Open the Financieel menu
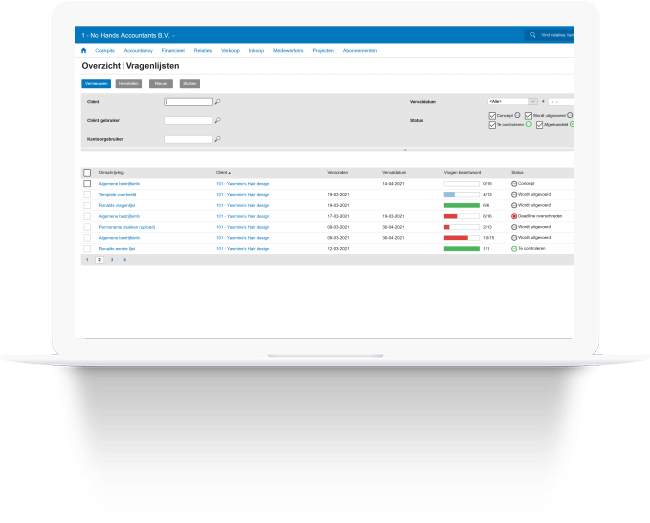This screenshot has height=523, width=650. pos(173,51)
